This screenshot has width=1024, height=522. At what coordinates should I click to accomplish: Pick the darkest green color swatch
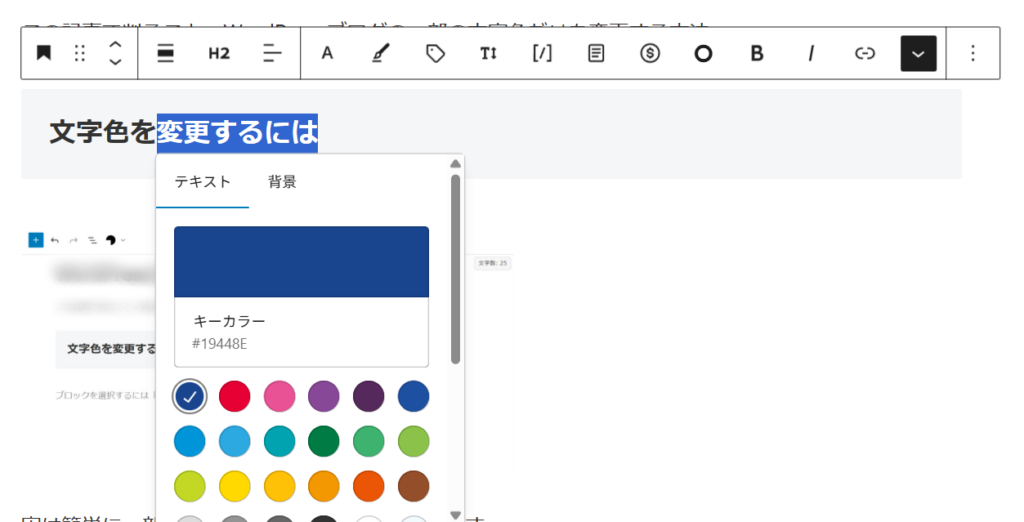point(324,441)
